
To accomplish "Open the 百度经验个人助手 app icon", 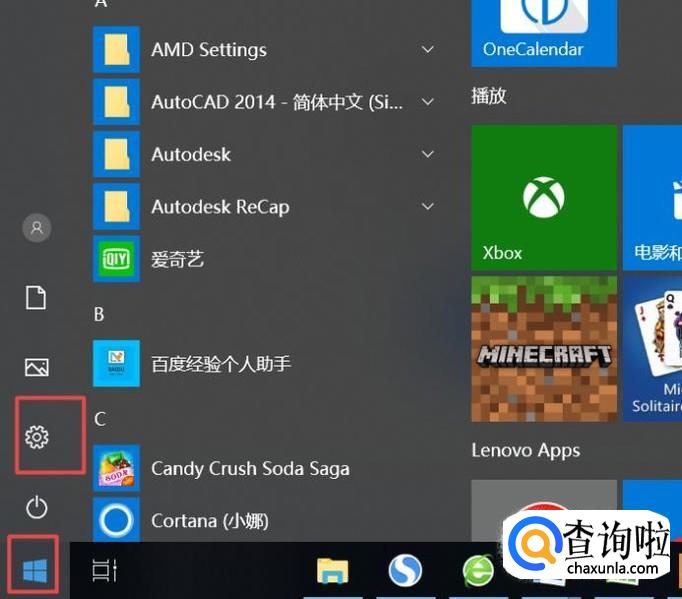I will (116, 363).
